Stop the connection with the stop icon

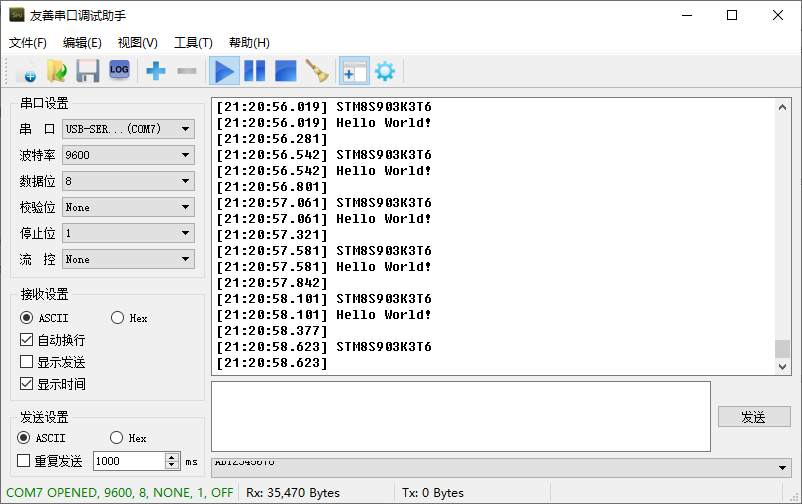pyautogui.click(x=285, y=71)
